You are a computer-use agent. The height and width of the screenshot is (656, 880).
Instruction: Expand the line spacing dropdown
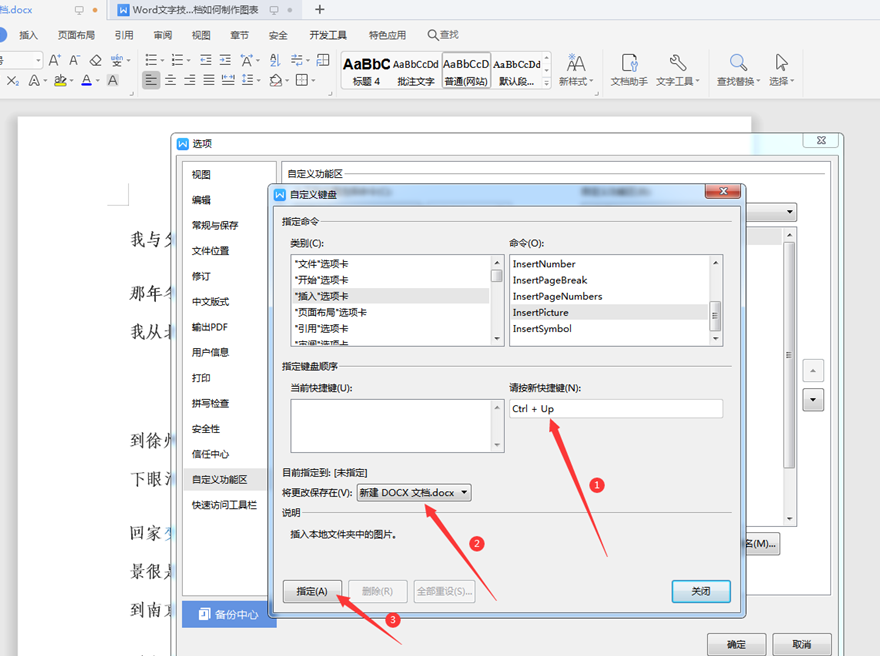pos(258,81)
